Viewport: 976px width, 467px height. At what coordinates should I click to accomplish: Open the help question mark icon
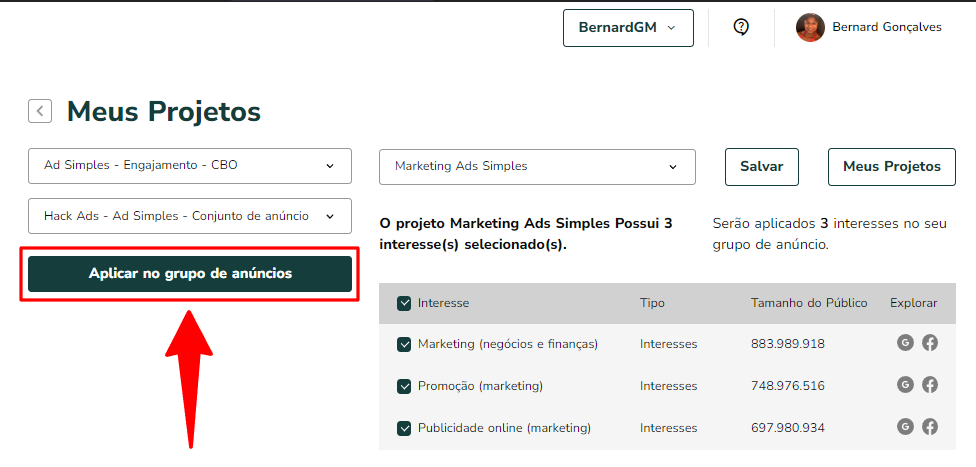click(741, 27)
